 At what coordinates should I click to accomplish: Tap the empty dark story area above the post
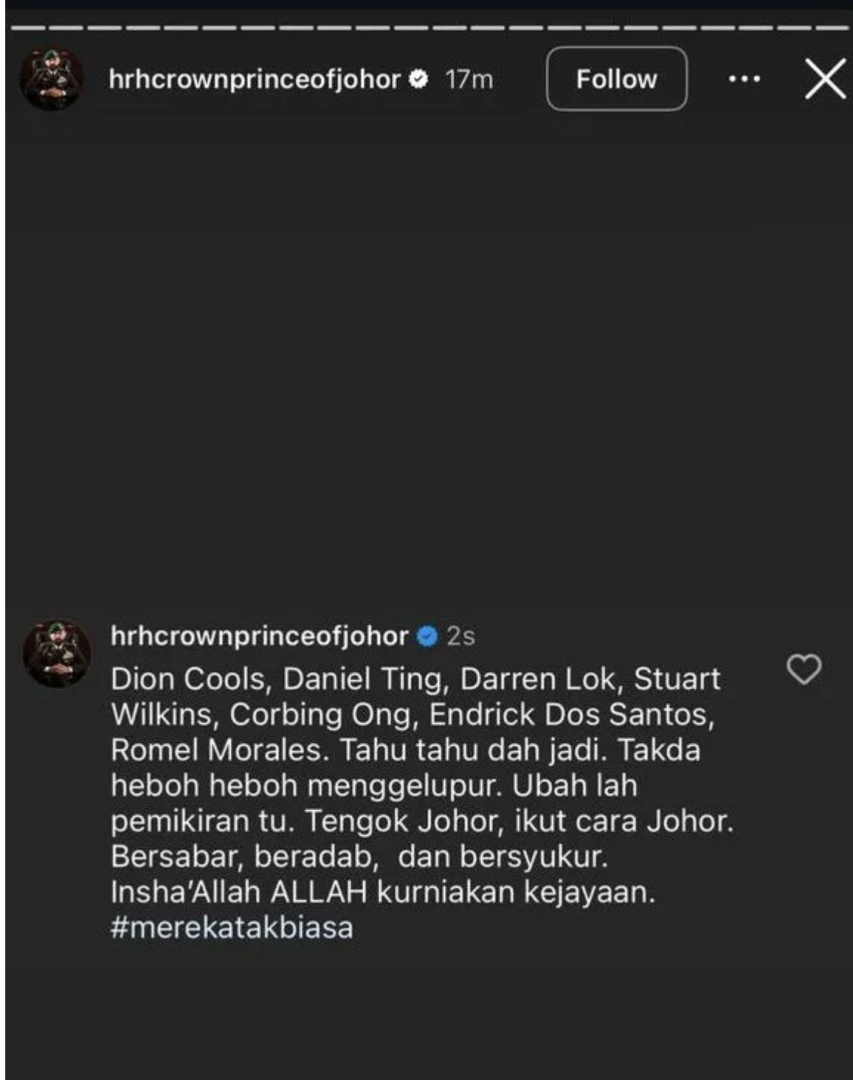point(426,350)
